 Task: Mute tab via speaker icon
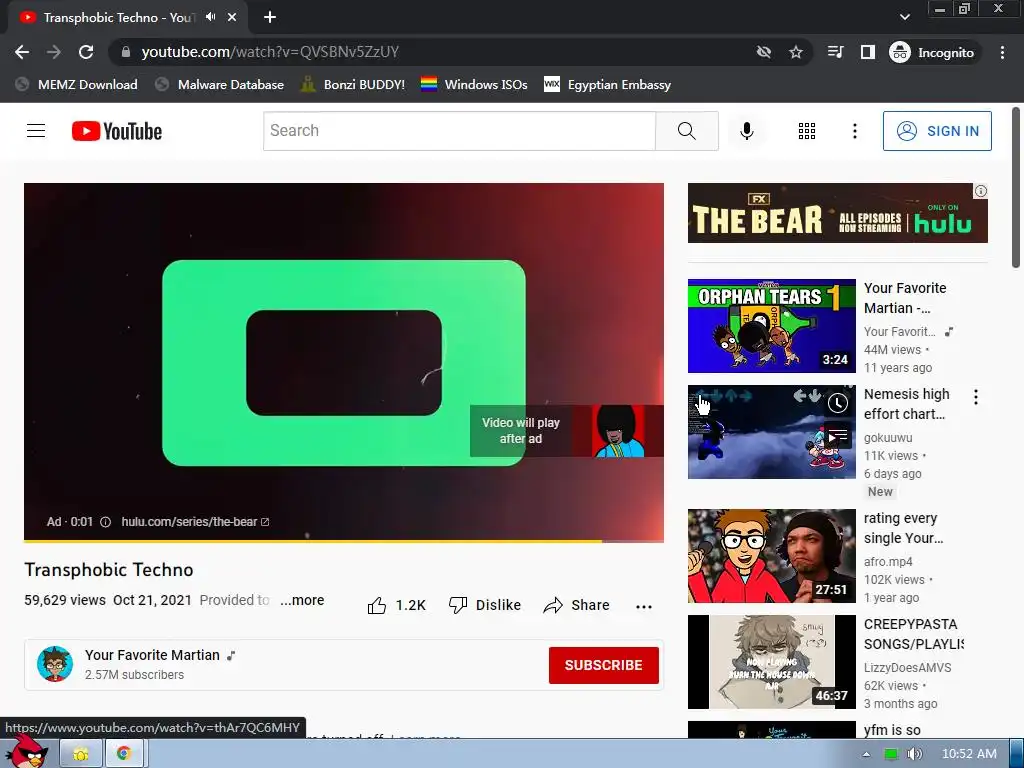210,17
